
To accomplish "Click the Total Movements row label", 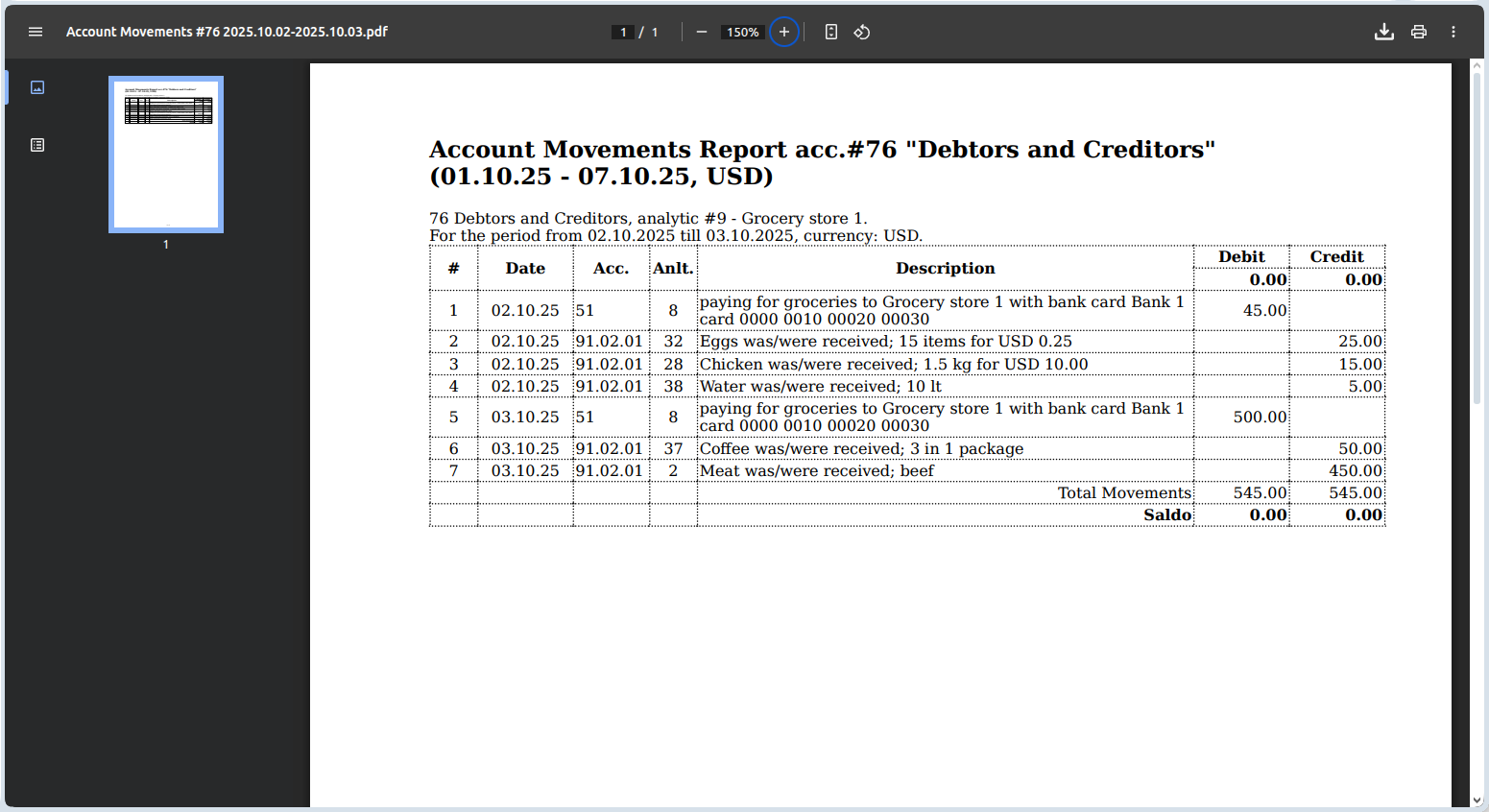I will tap(1123, 492).
